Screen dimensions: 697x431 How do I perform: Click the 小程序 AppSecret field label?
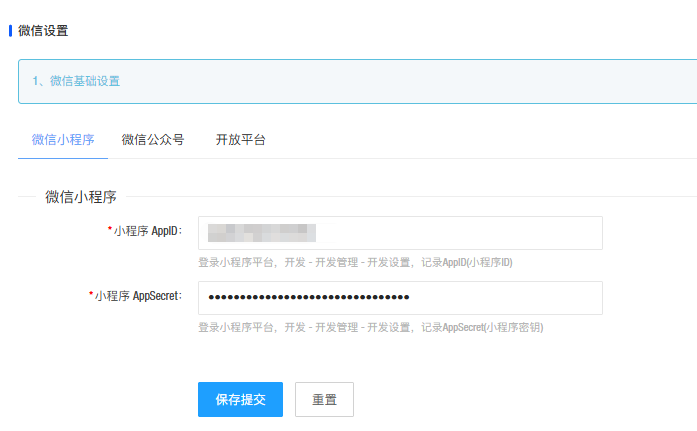click(x=138, y=297)
